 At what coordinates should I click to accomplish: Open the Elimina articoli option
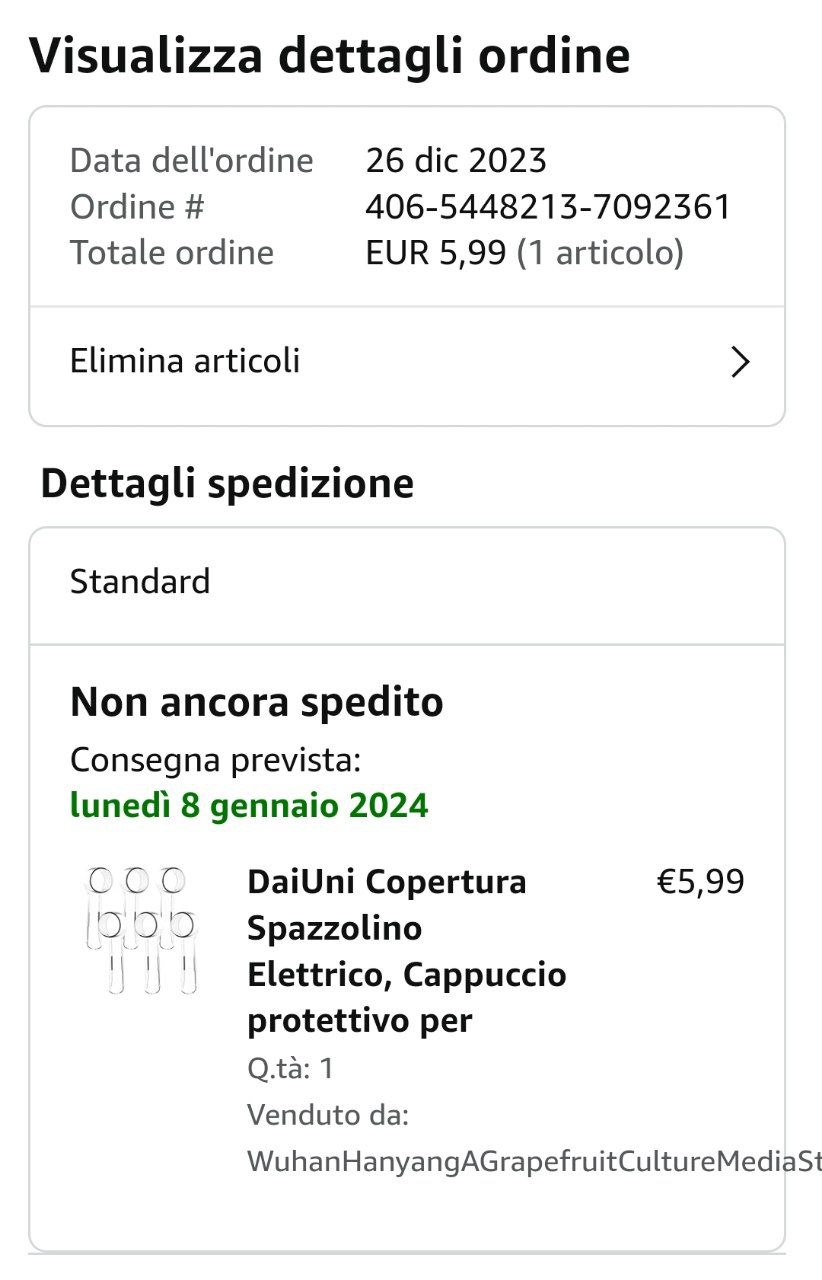(185, 361)
